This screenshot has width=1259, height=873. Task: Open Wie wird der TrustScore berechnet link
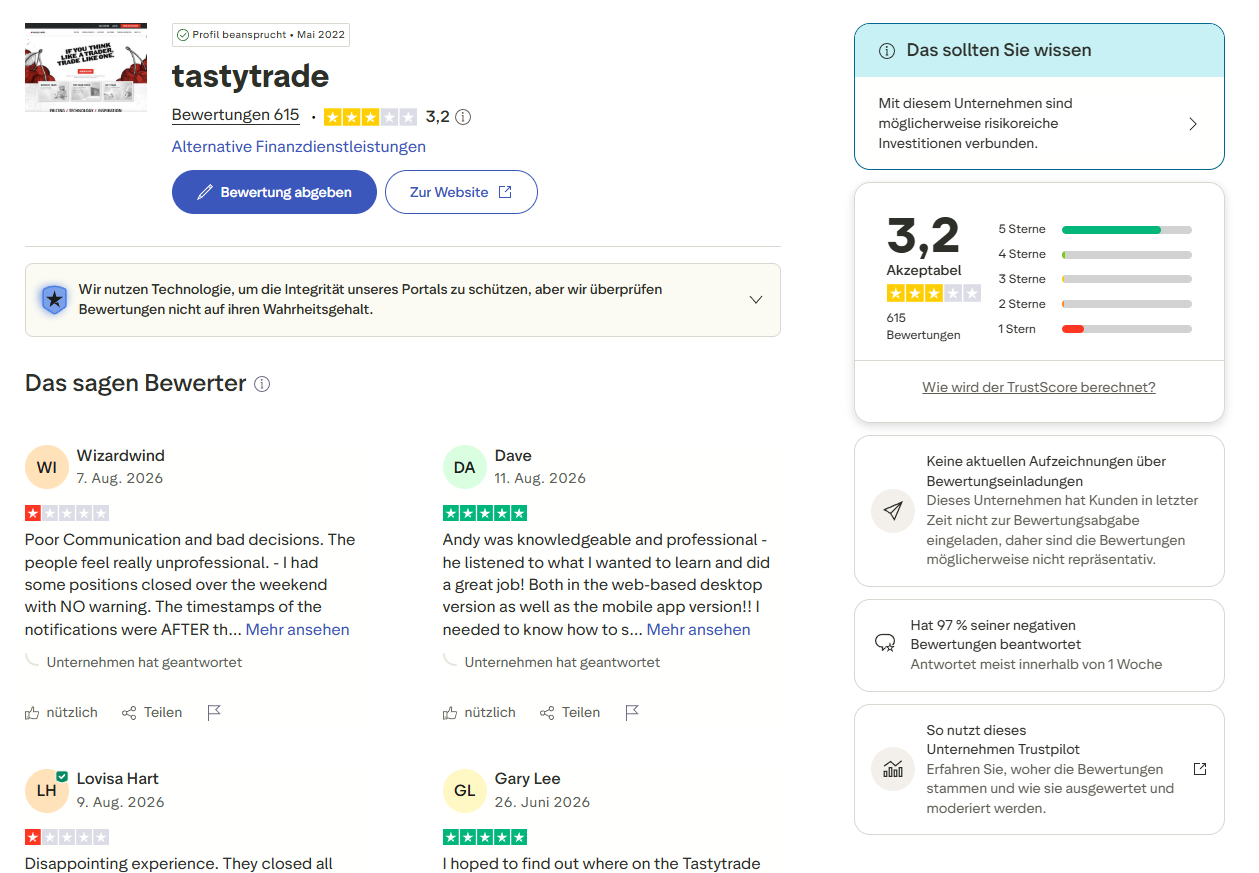pos(1039,387)
